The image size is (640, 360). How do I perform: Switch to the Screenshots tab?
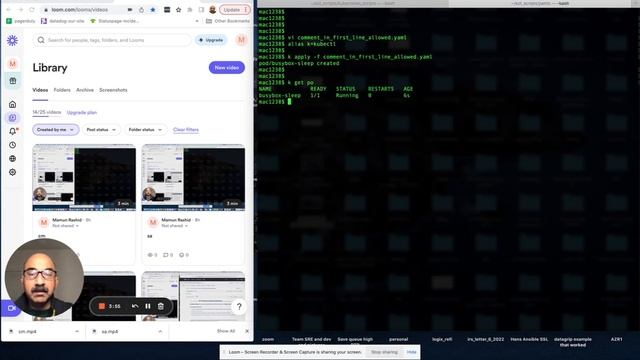click(113, 90)
